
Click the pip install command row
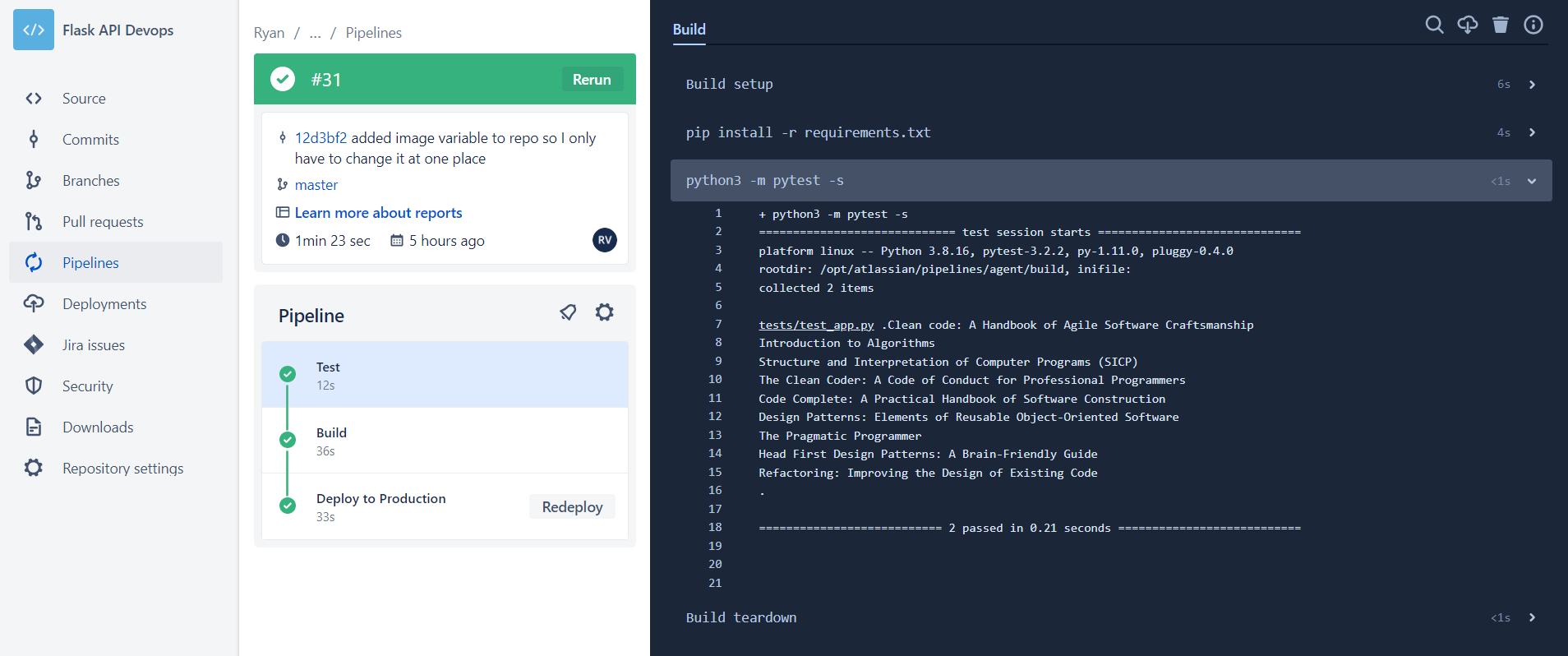pyautogui.click(x=809, y=132)
